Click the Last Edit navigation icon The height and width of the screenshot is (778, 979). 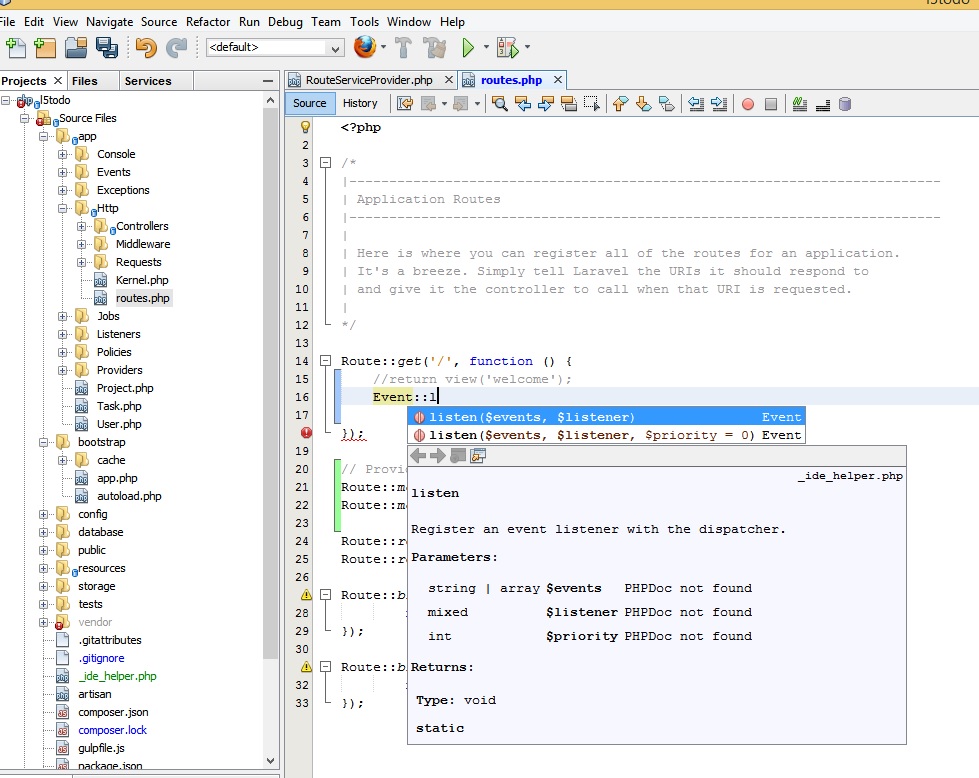(405, 104)
